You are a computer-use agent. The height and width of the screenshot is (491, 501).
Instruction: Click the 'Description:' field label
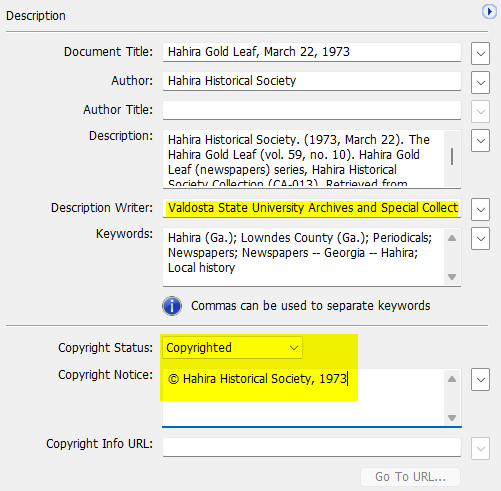pyautogui.click(x=121, y=136)
